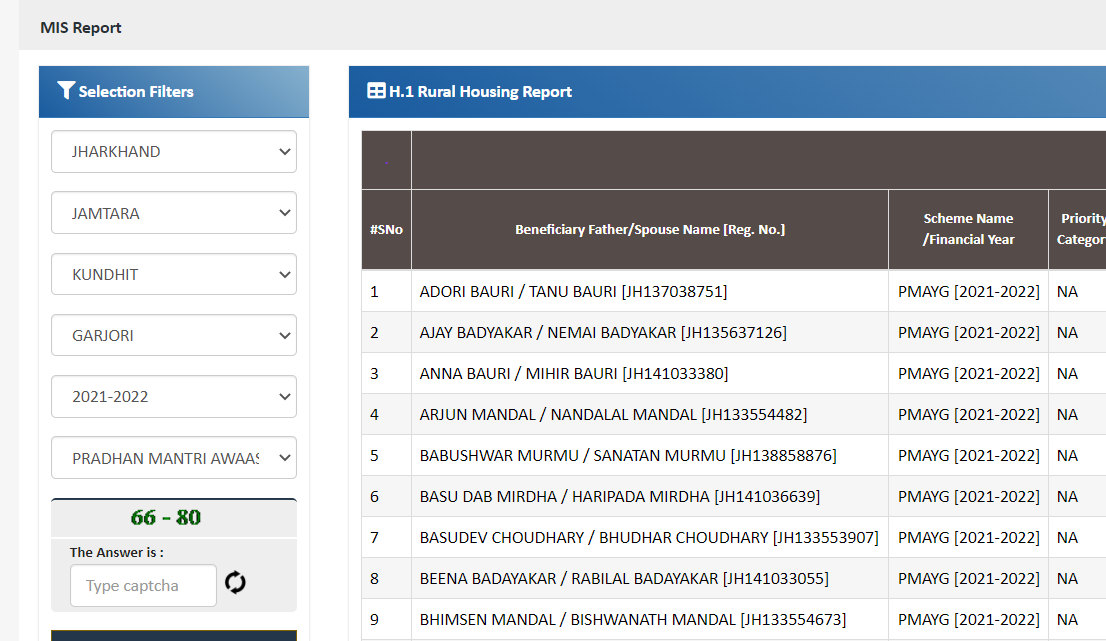Expand the PRADHAN MANTRI AWAAS scheme dropdown
Screen dimensions: 1106x641
pos(173,458)
